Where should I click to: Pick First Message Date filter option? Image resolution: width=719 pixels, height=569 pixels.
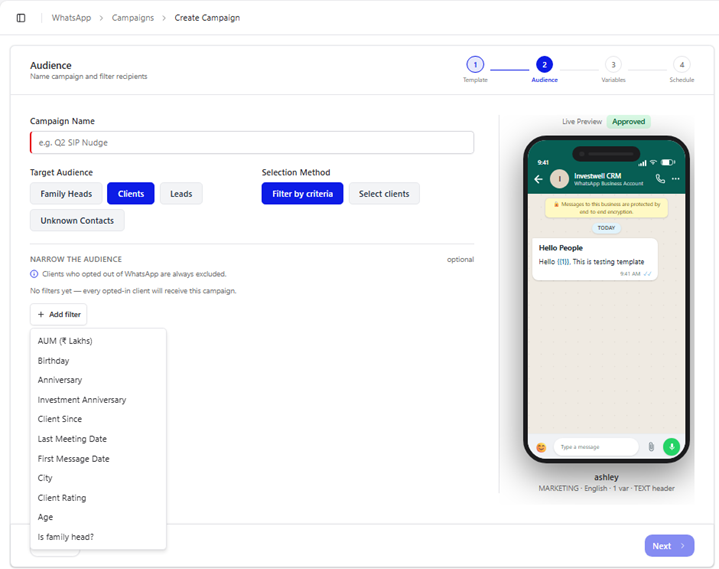coord(98,459)
